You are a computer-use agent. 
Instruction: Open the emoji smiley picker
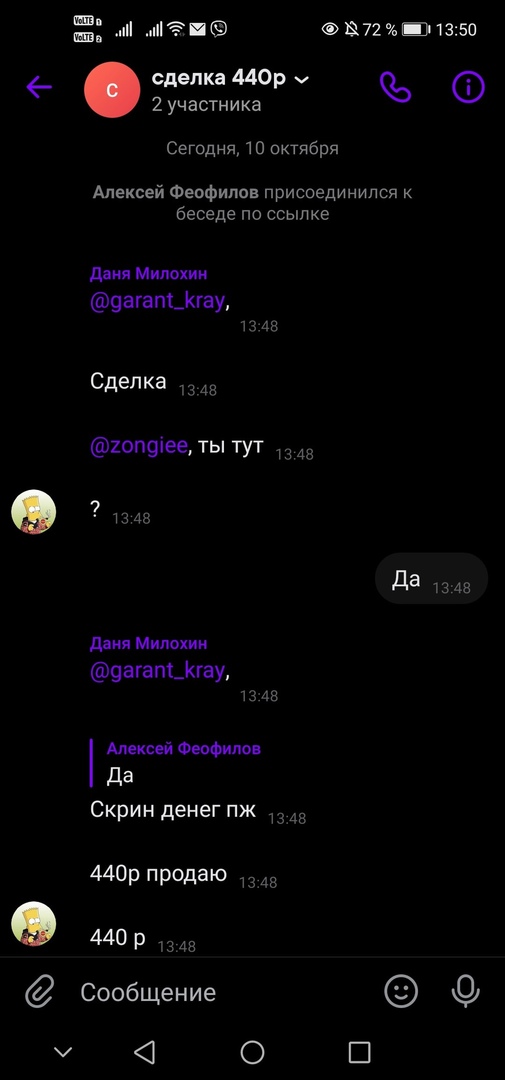point(401,992)
